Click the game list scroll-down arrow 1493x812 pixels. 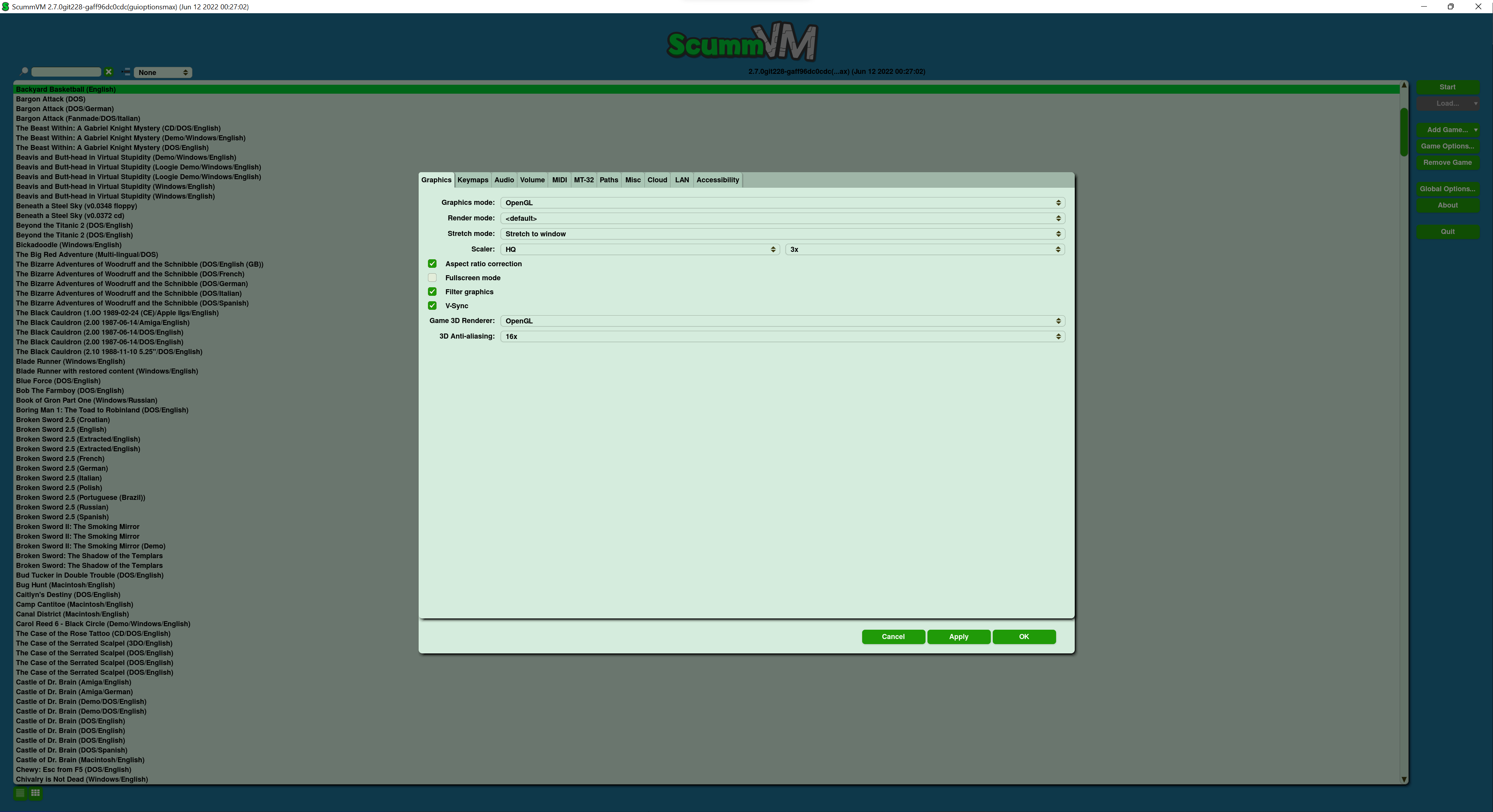1404,779
